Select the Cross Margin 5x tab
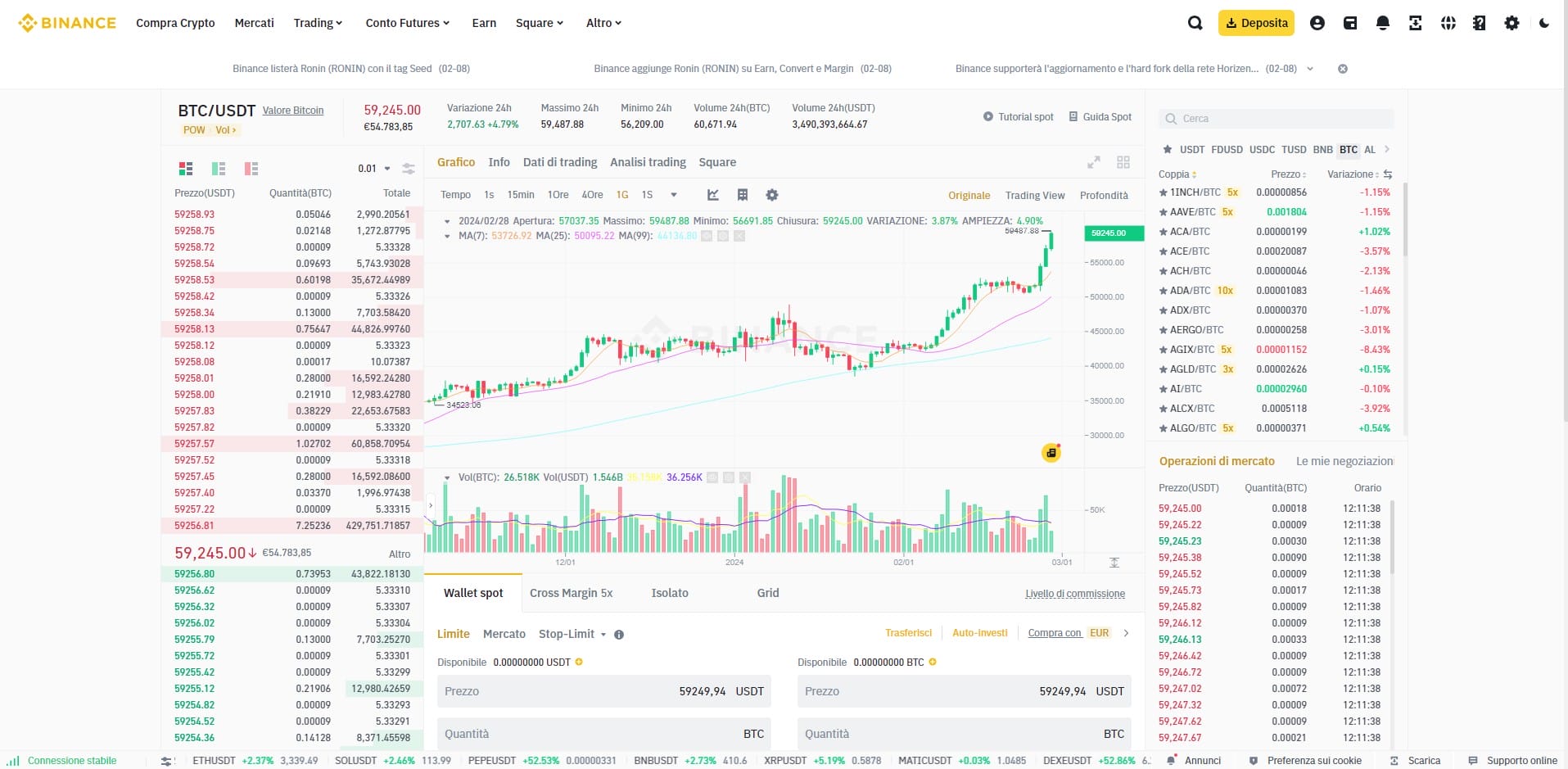The width and height of the screenshot is (1568, 769). [571, 593]
